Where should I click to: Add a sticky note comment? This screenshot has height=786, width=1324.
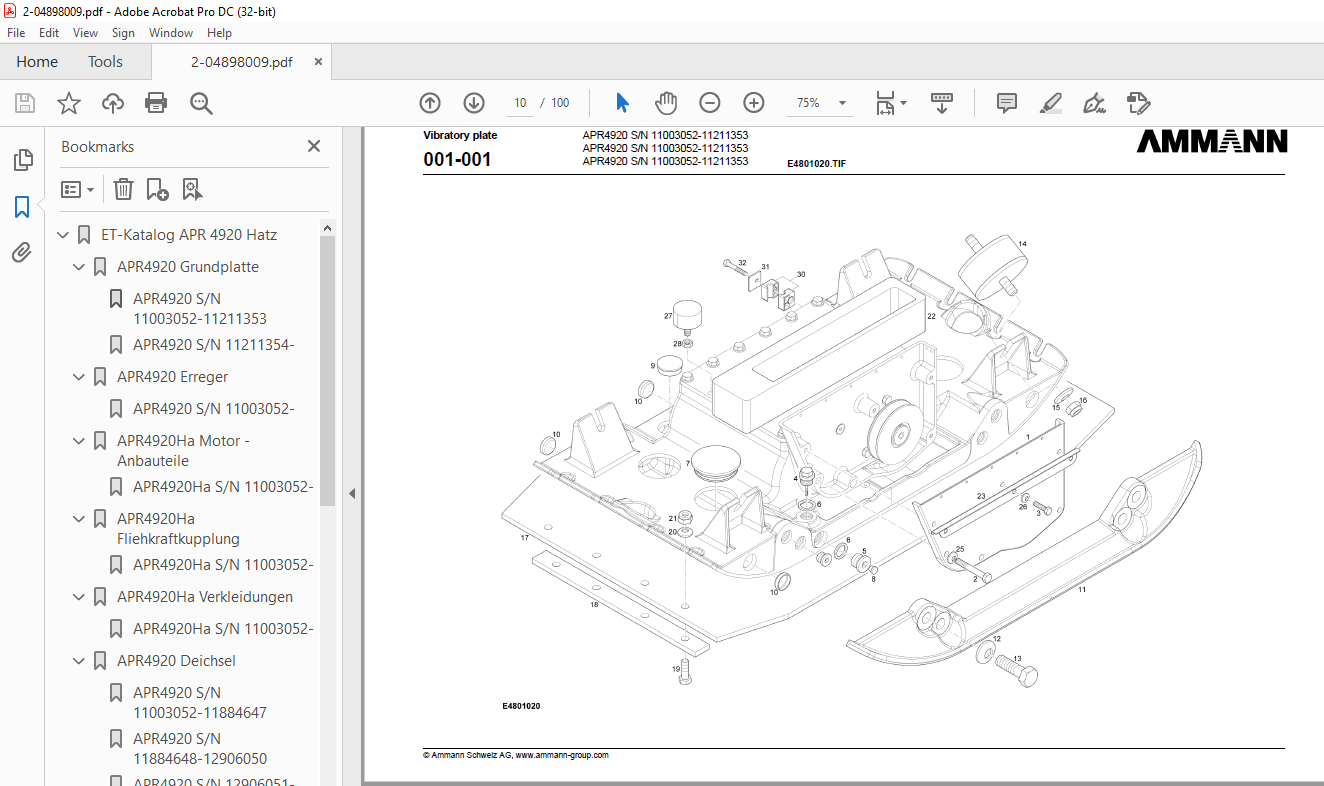coord(1007,103)
